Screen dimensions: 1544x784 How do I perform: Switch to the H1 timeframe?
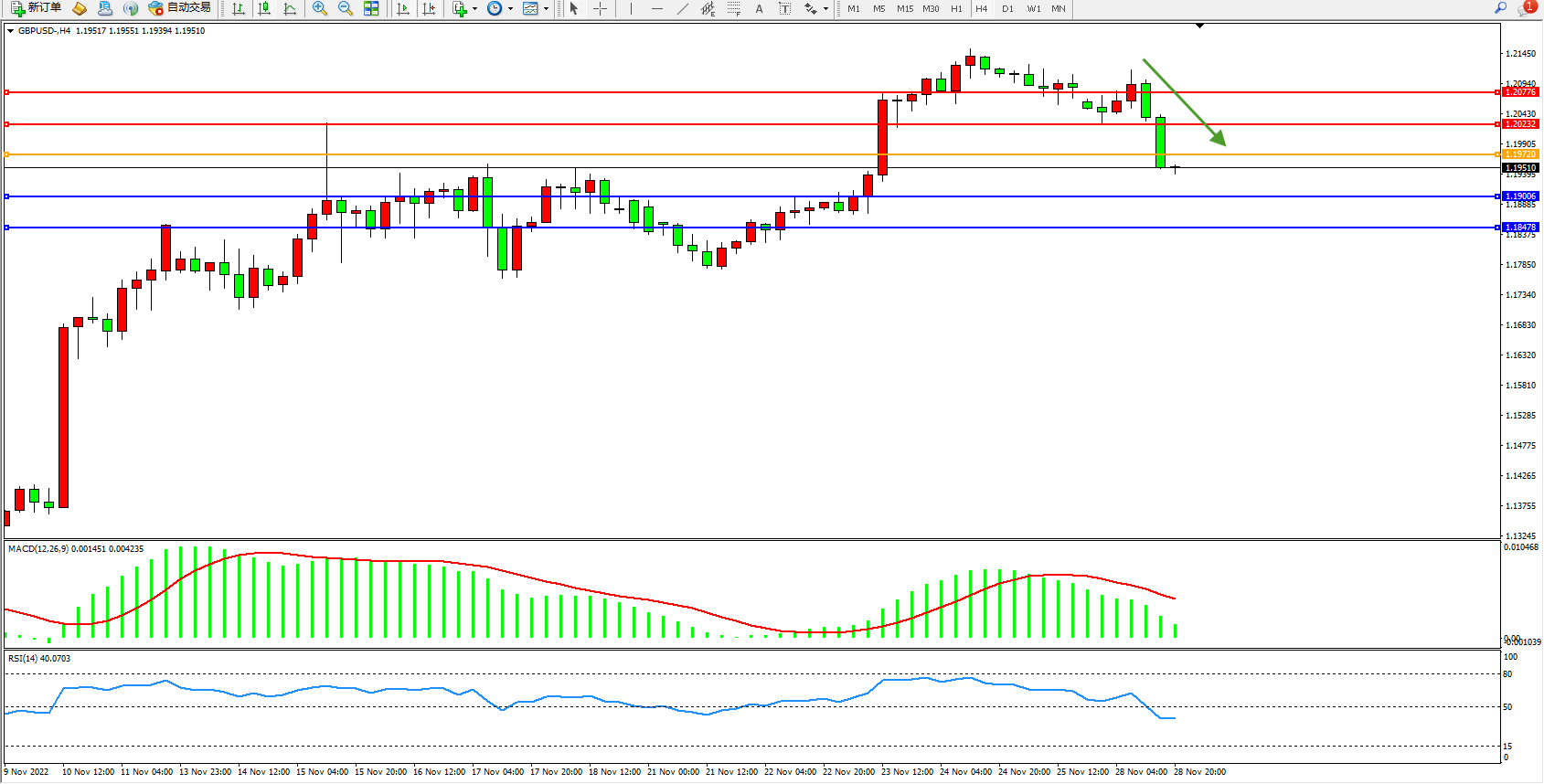pyautogui.click(x=956, y=8)
